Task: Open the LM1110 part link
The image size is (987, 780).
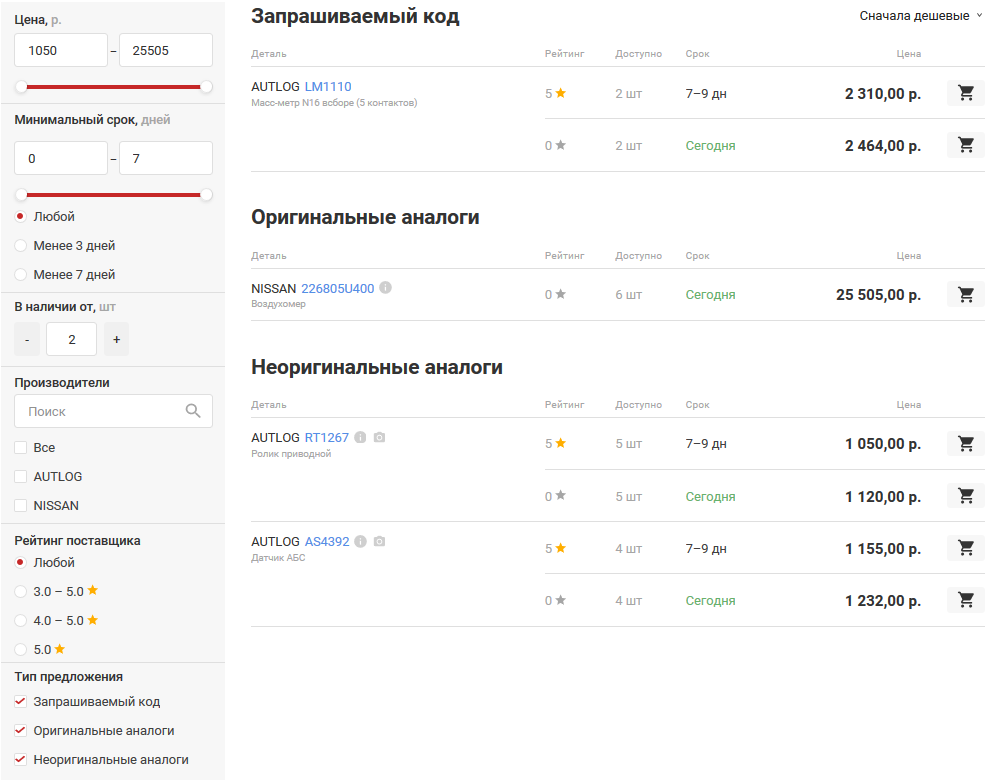Action: pyautogui.click(x=328, y=87)
